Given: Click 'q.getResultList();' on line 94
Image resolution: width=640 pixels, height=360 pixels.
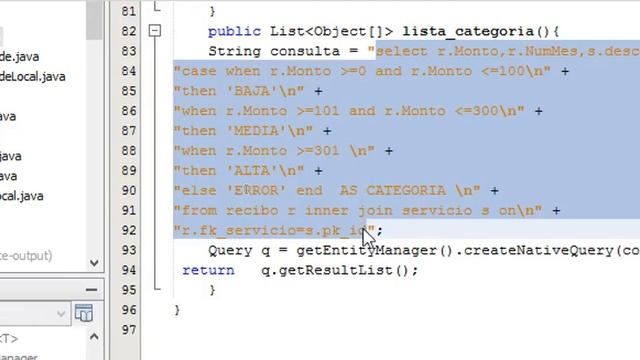Looking at the screenshot, I should (x=340, y=270).
